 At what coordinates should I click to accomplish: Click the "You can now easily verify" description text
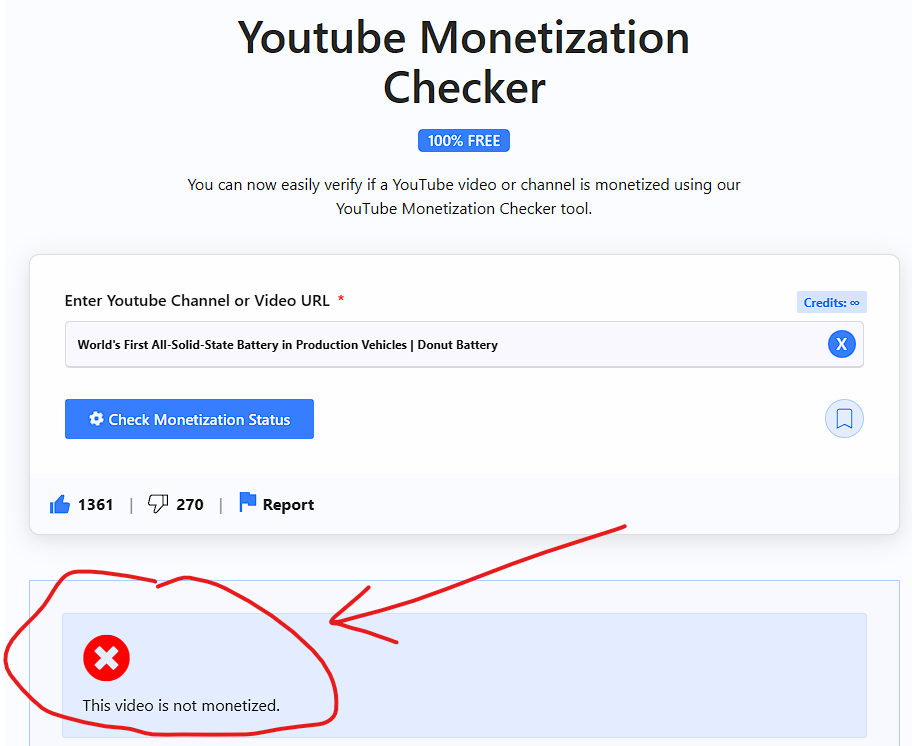point(464,197)
